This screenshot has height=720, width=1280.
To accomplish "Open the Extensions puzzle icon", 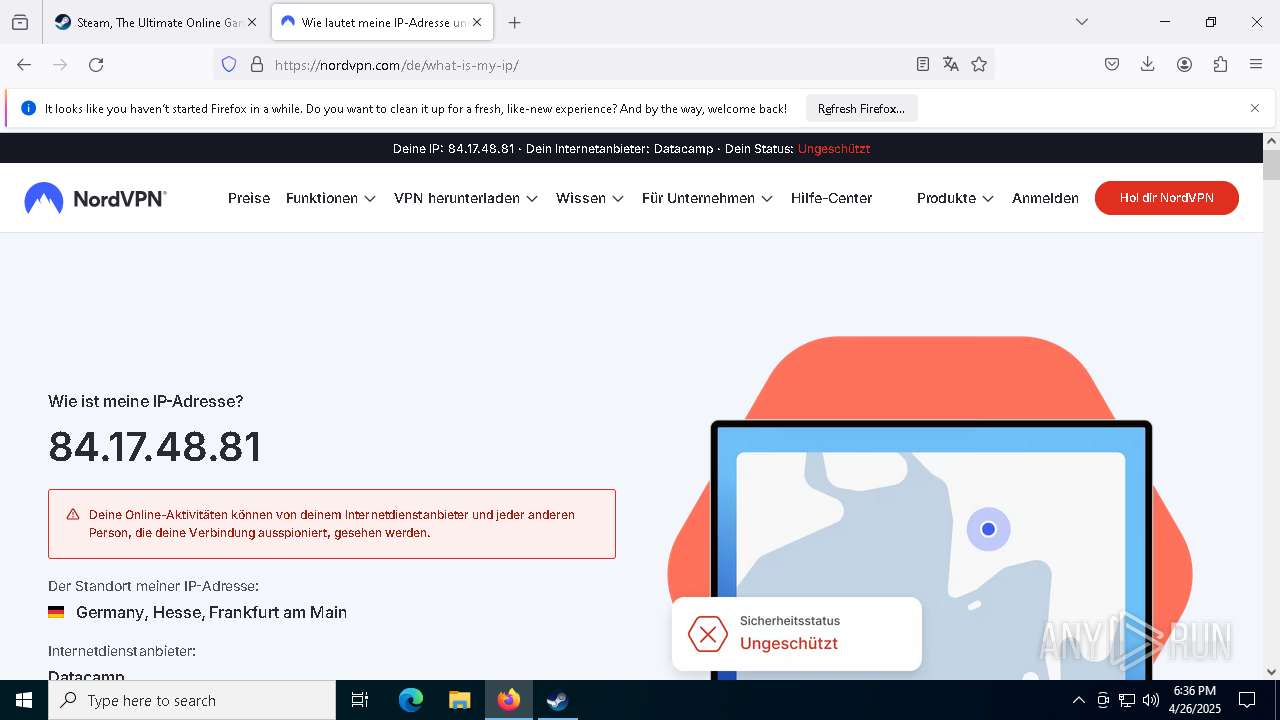I will coord(1220,64).
